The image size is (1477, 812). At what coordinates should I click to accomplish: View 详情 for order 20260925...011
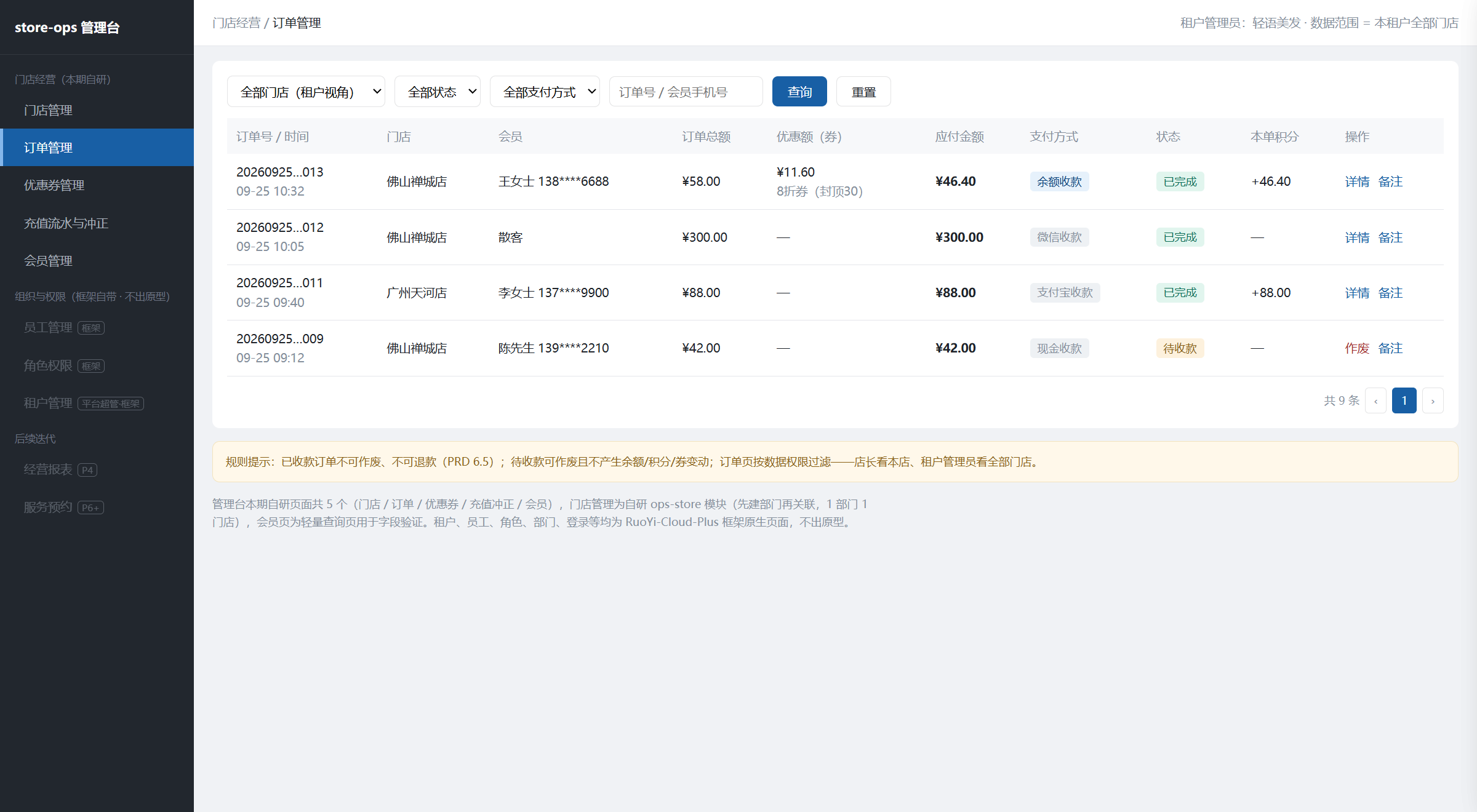[1357, 293]
